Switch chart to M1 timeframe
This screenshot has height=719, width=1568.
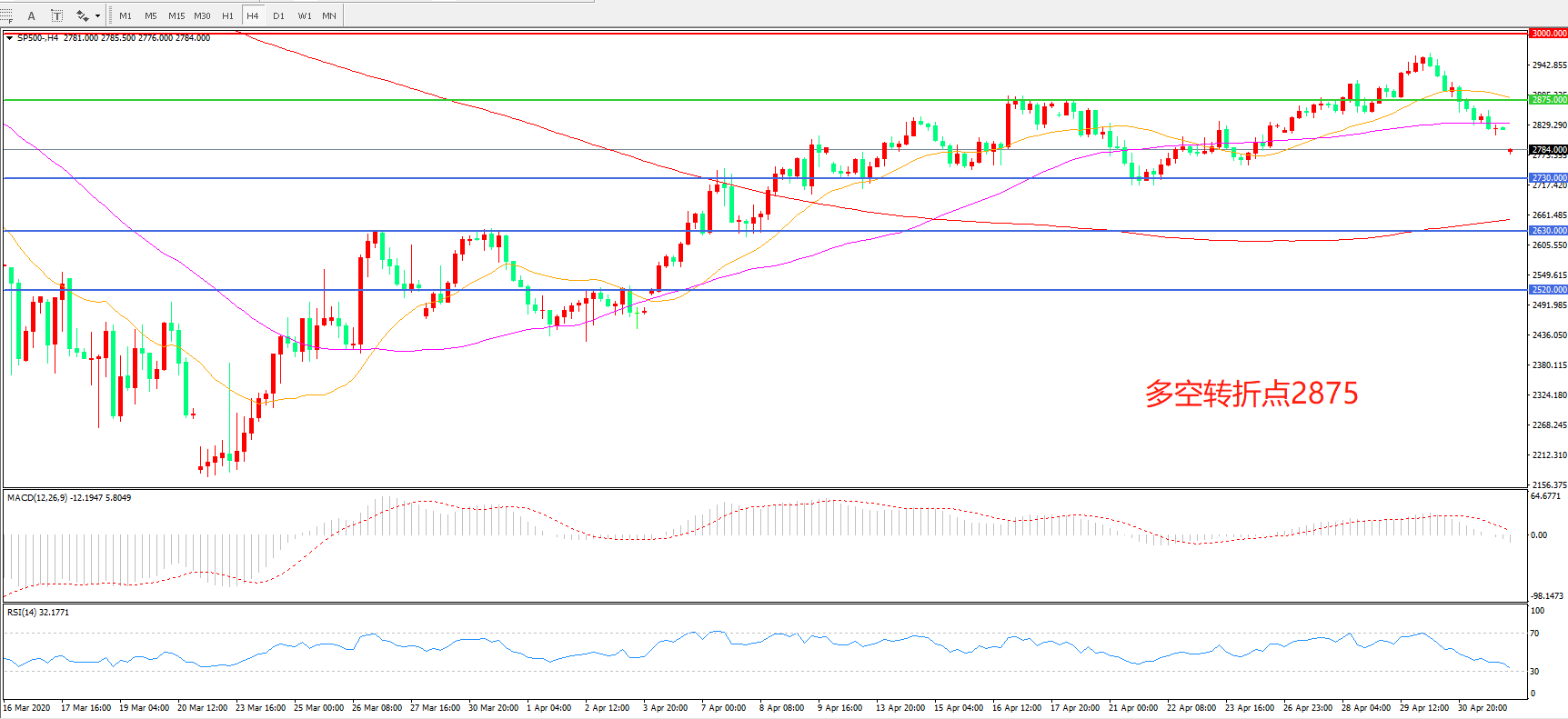click(x=126, y=15)
